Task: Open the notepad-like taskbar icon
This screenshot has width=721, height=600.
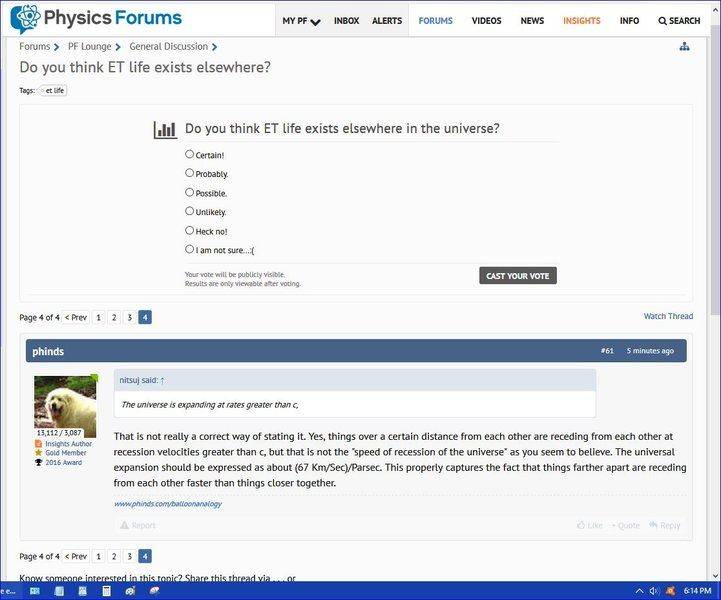Action: [x=59, y=591]
